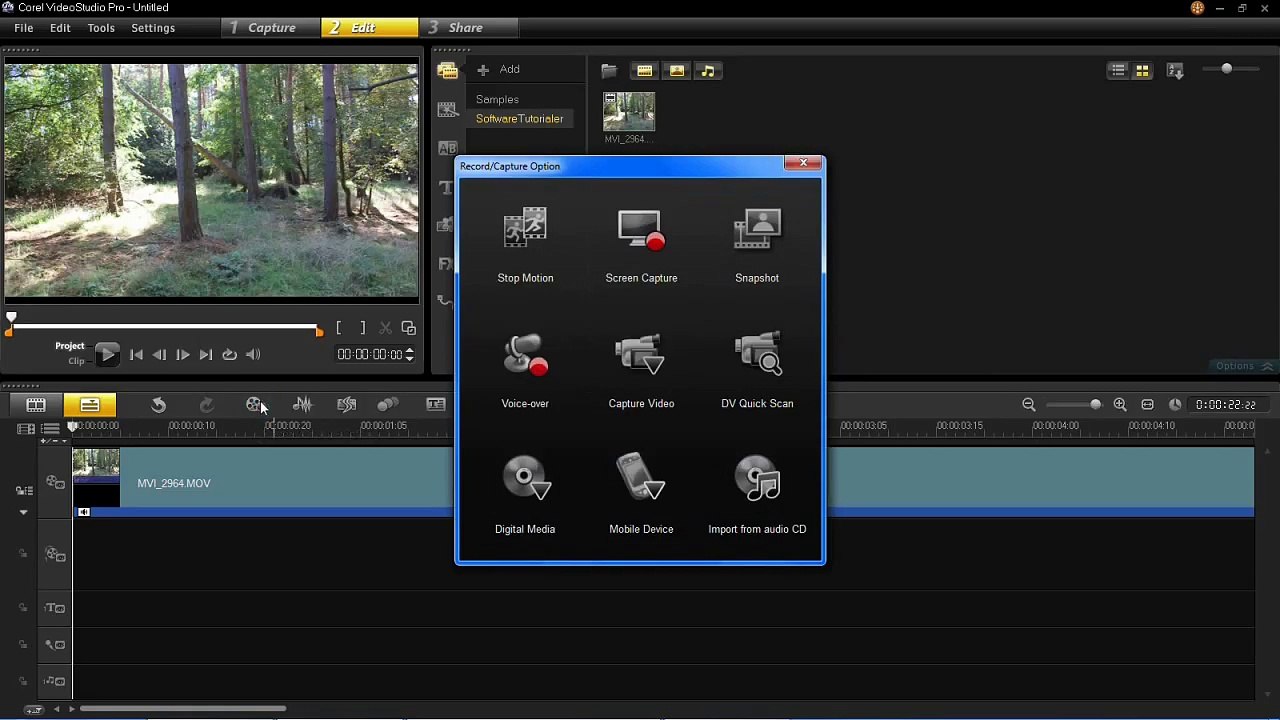The image size is (1280, 720).
Task: Toggle repeat playback
Action: 229,354
